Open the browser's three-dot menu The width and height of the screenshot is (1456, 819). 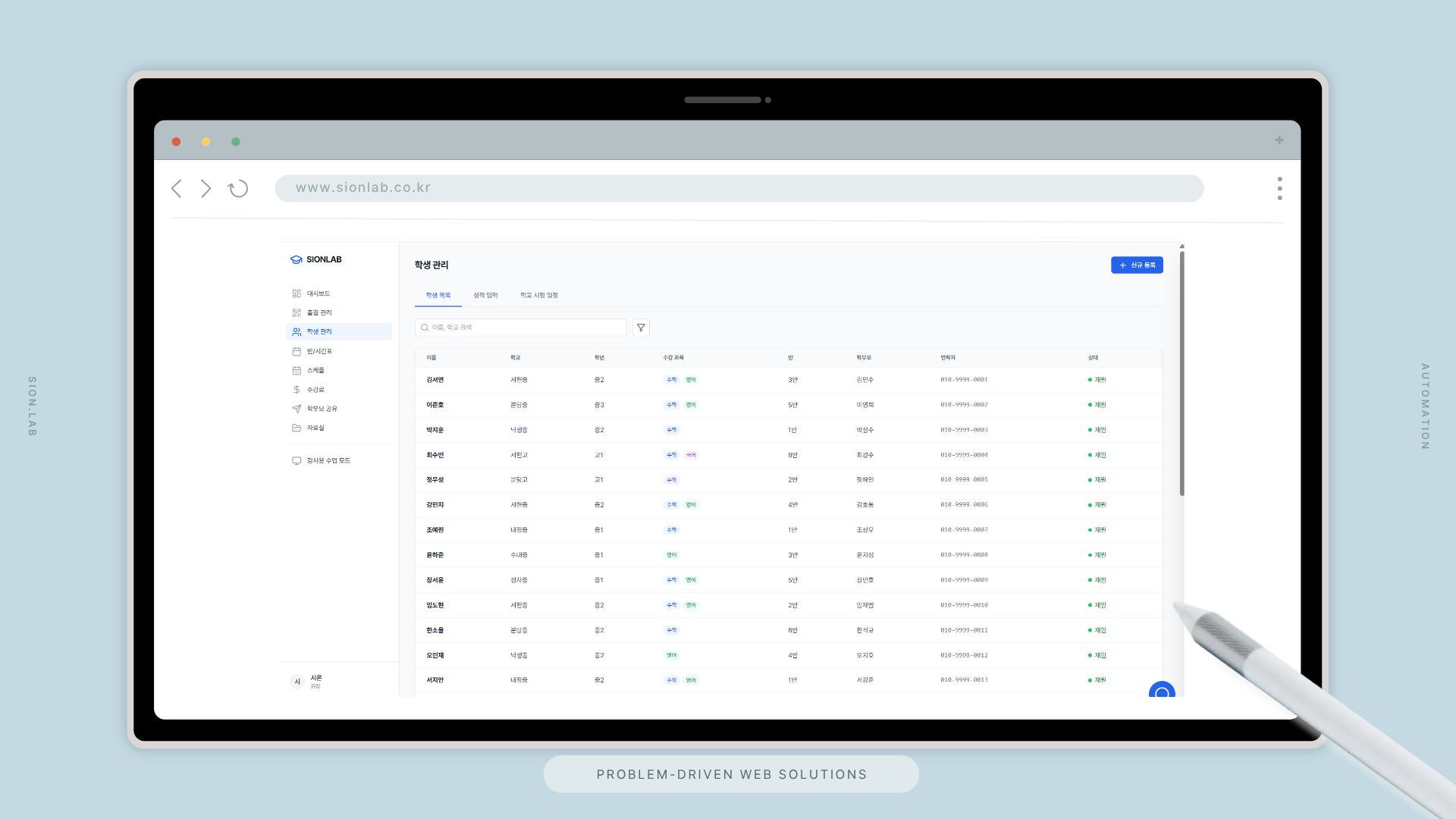1279,188
